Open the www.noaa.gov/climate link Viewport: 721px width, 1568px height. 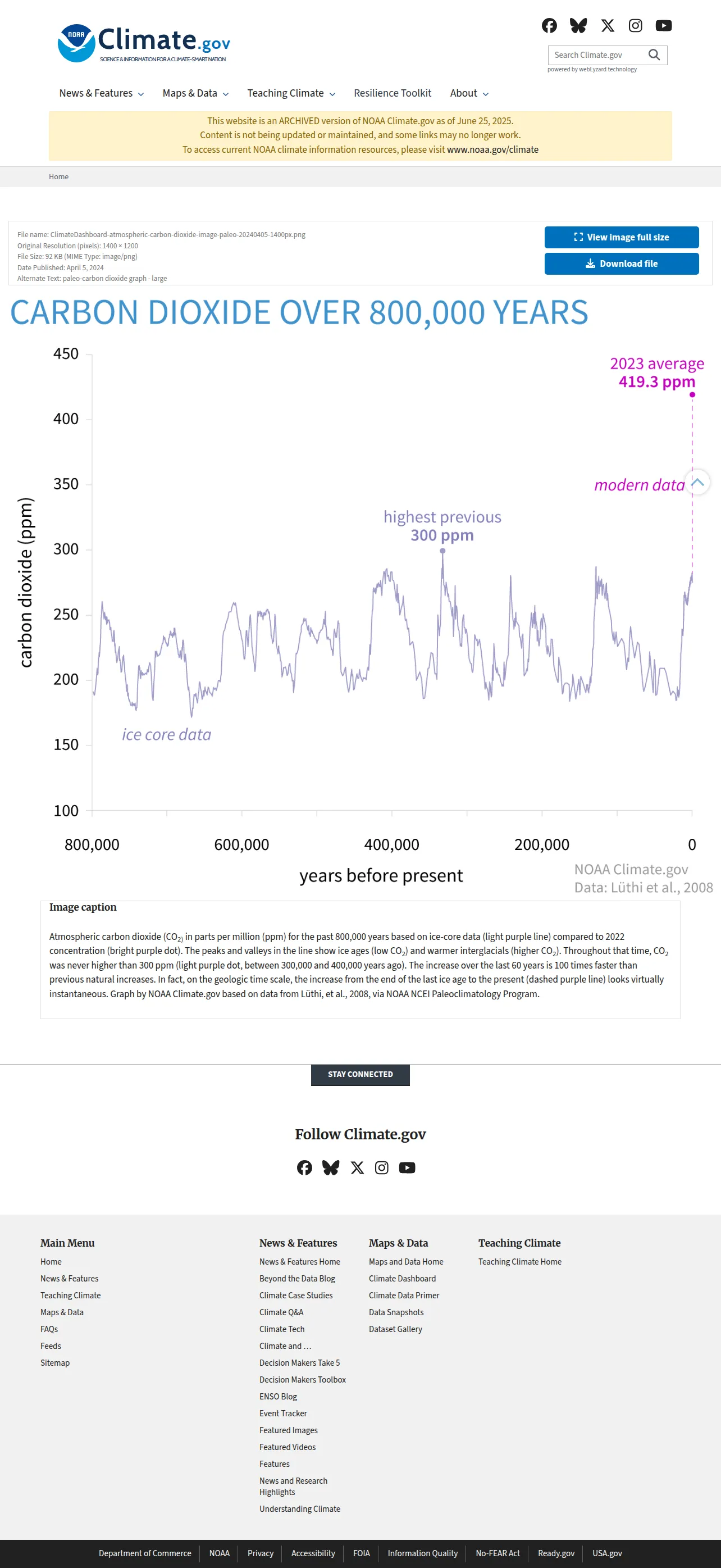492,150
